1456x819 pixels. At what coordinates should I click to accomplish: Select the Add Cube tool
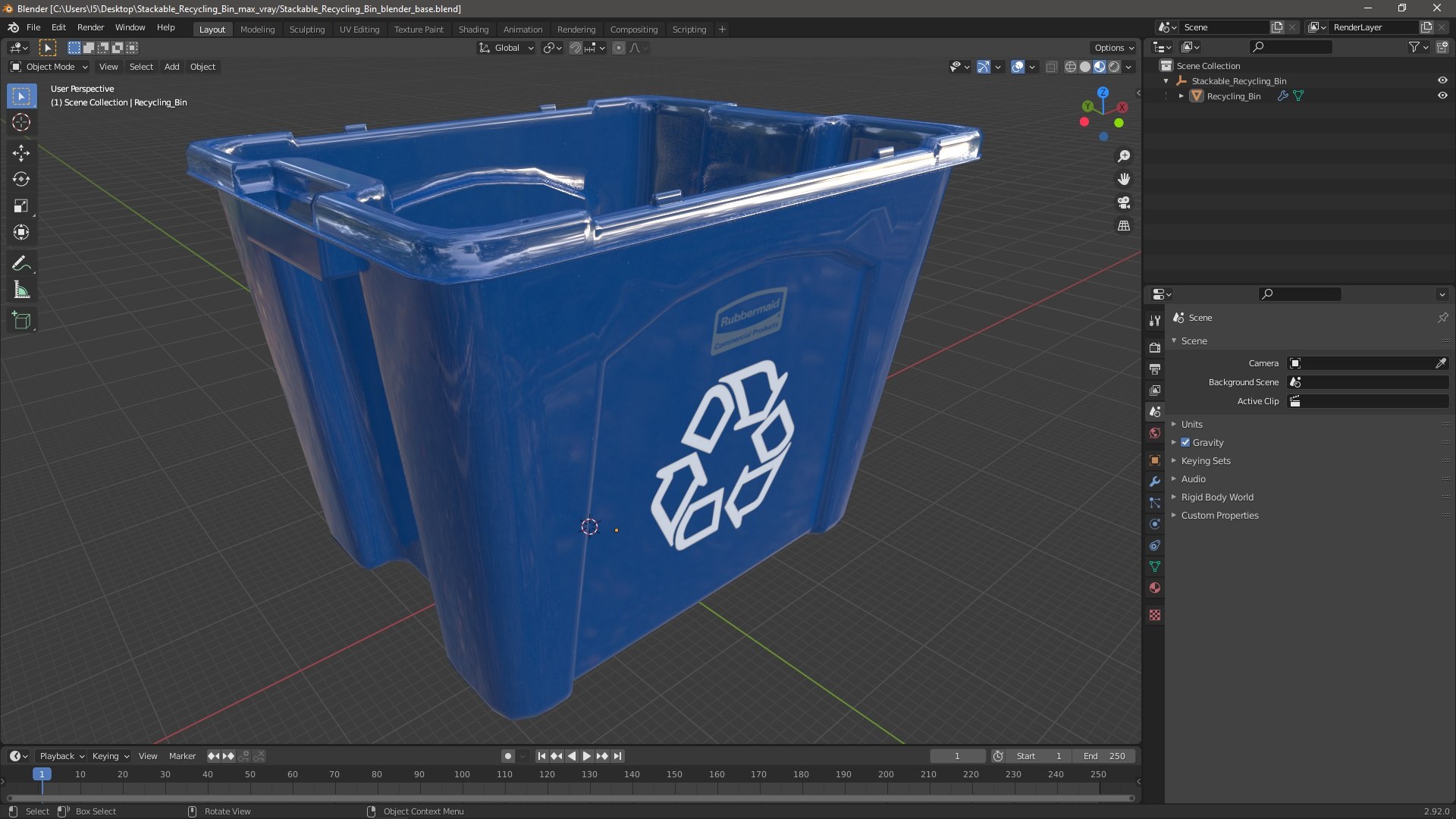pyautogui.click(x=21, y=321)
